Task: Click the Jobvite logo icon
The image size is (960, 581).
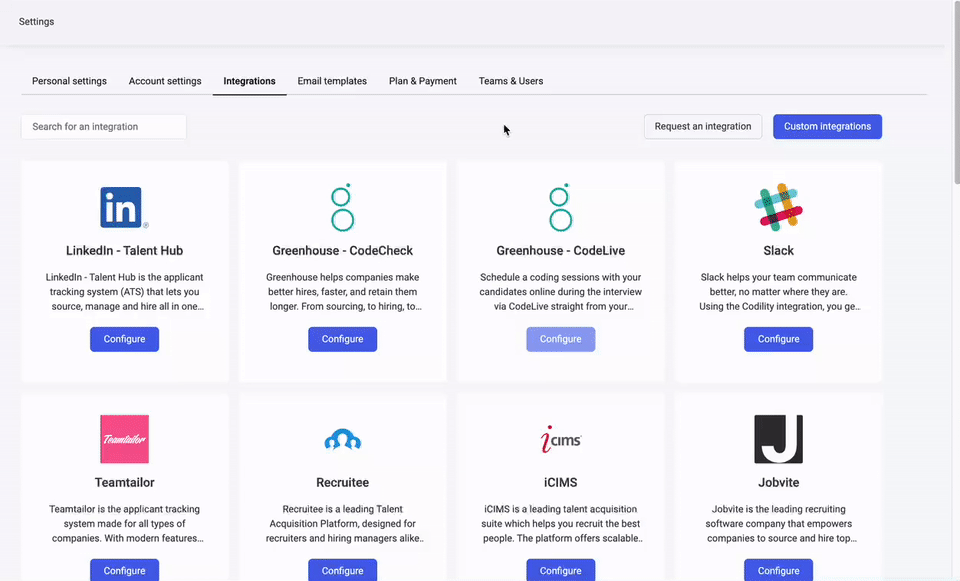Action: point(778,439)
